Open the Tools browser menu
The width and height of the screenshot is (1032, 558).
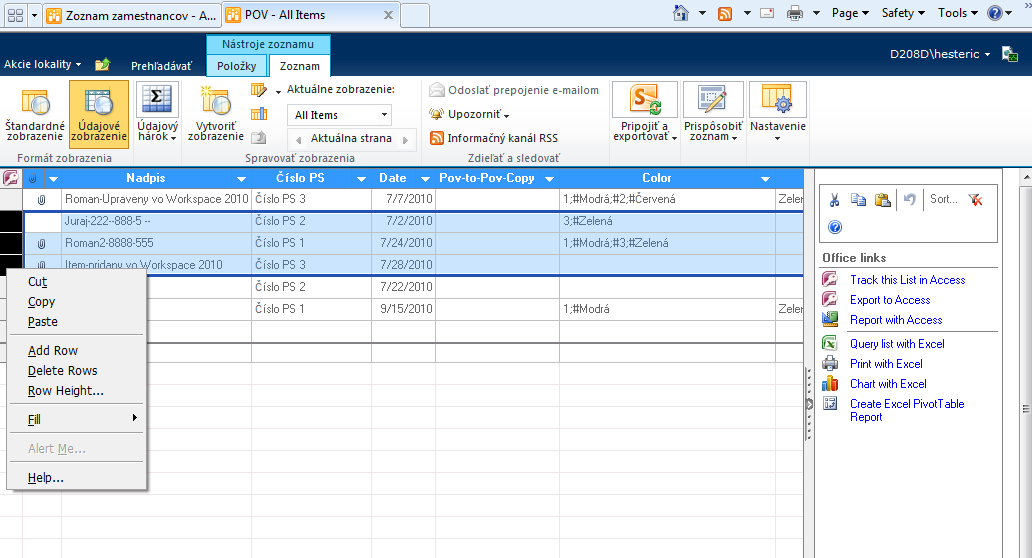point(958,13)
